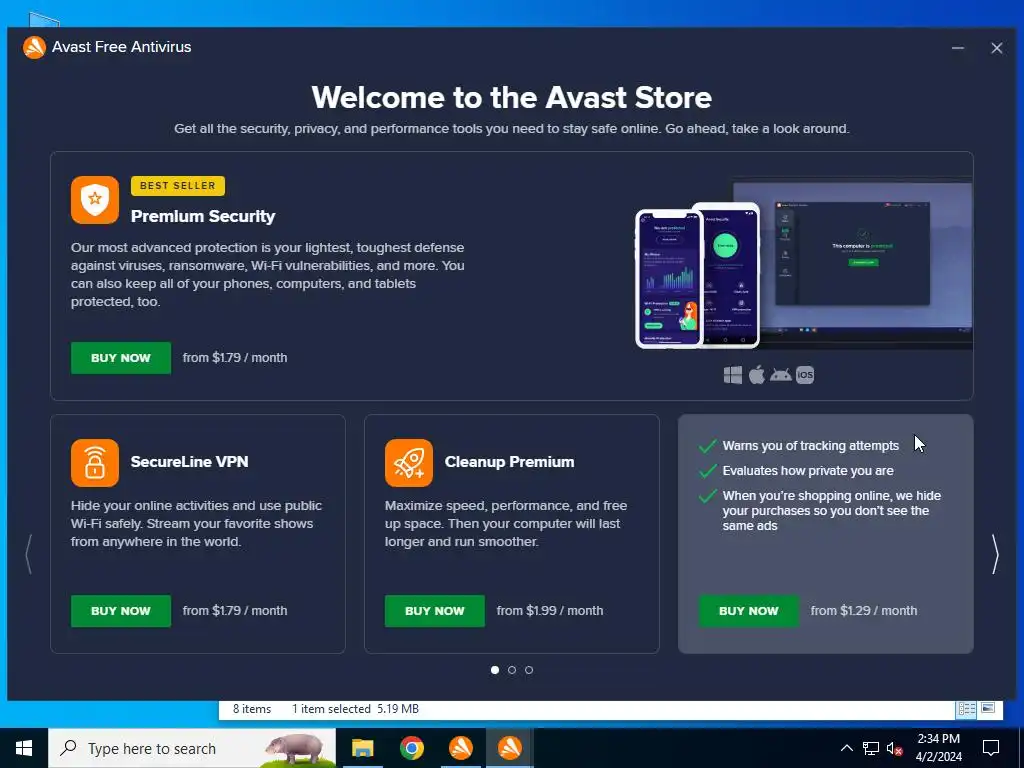Viewport: 1024px width, 768px height.
Task: Click the taskbar search box
Action: click(x=192, y=748)
